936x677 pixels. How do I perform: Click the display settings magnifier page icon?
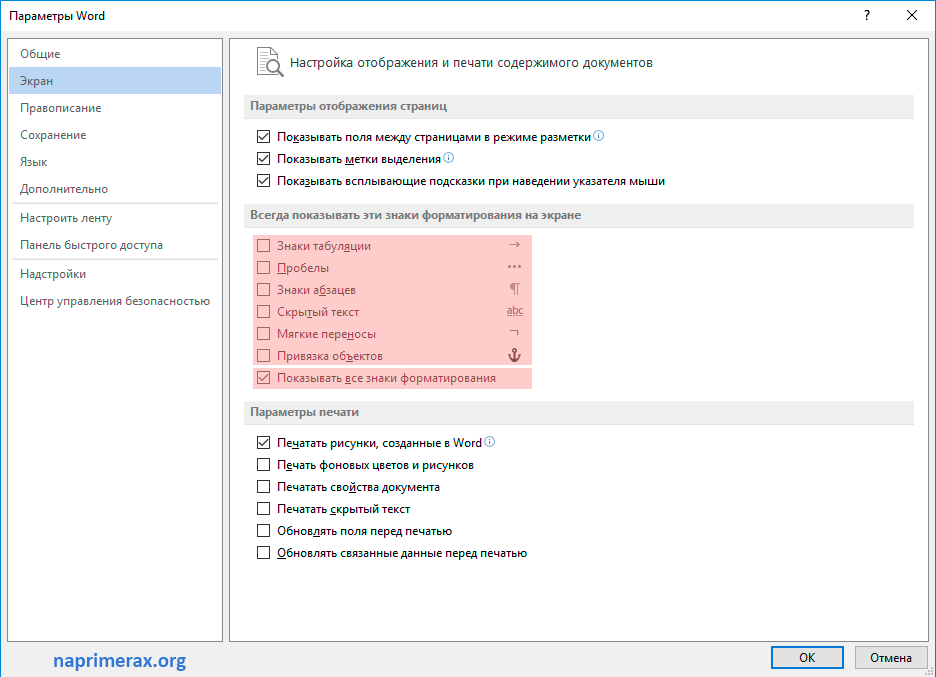click(x=269, y=62)
